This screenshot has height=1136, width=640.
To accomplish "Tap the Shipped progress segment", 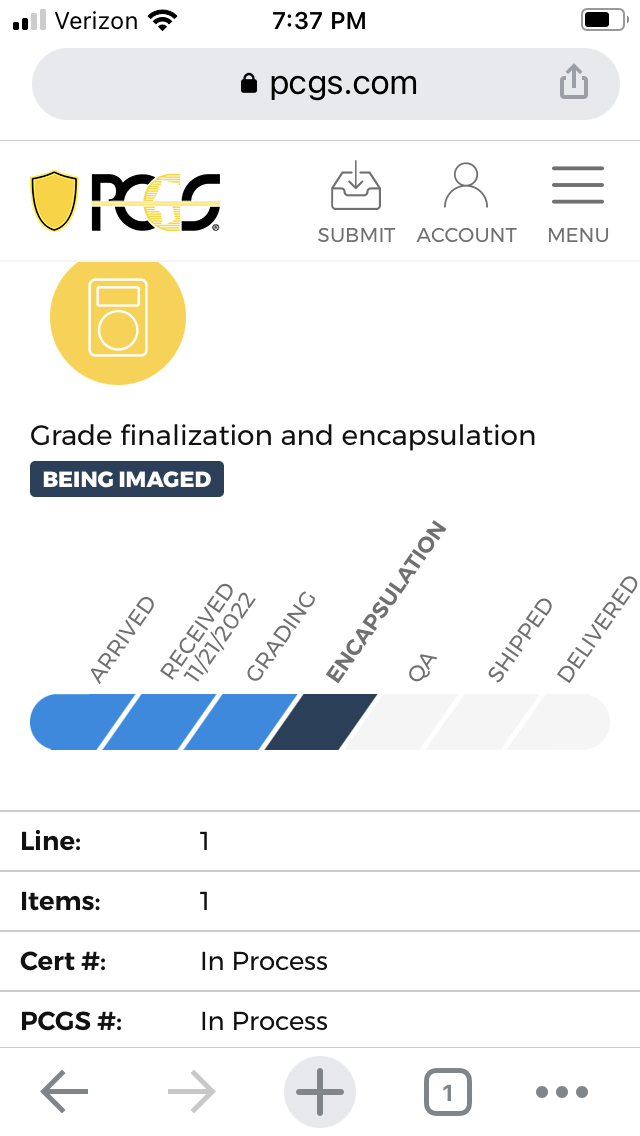I will 482,722.
